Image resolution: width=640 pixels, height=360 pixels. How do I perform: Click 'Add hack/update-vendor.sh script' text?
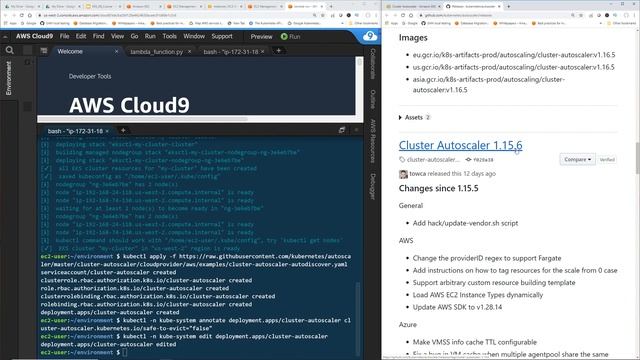coord(465,223)
